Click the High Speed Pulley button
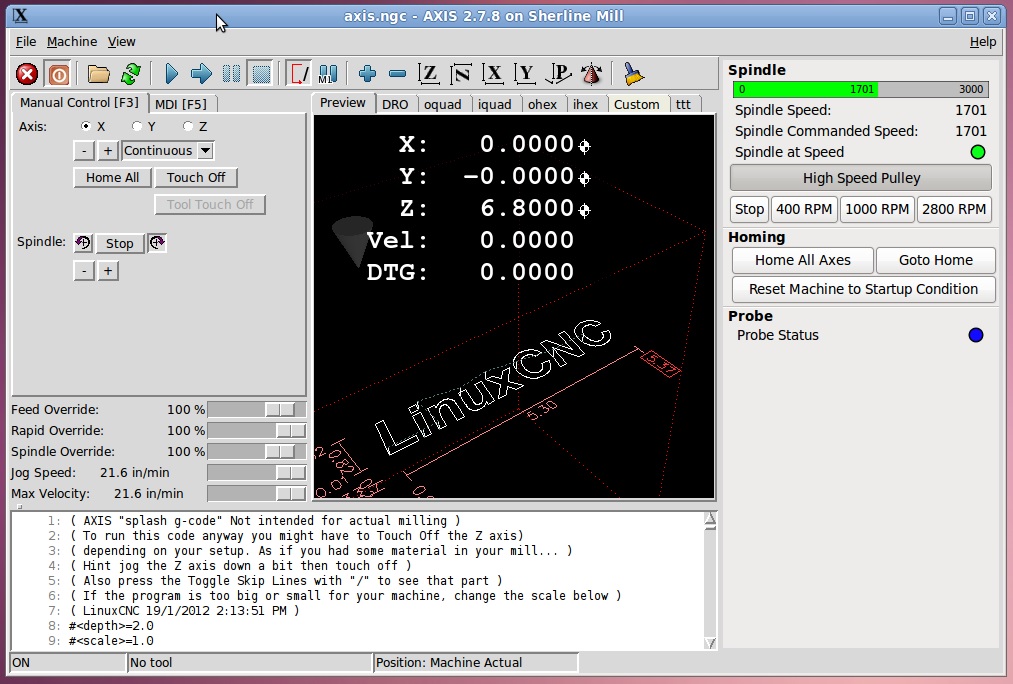The height and width of the screenshot is (684, 1013). (x=861, y=178)
